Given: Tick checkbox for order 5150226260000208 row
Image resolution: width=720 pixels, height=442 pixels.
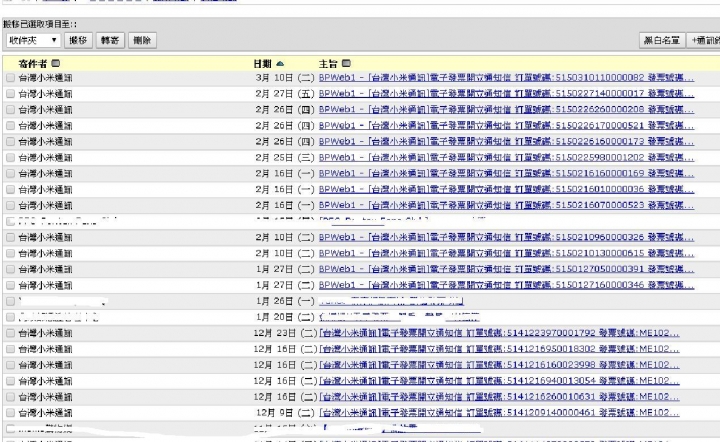Looking at the screenshot, I should coord(10,110).
